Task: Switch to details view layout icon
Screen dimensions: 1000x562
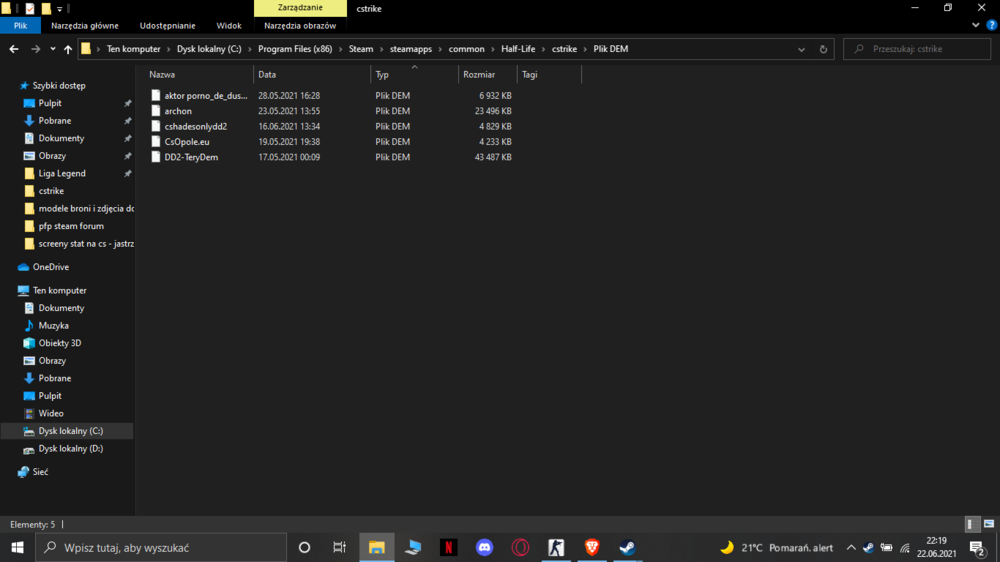Action: (x=971, y=524)
